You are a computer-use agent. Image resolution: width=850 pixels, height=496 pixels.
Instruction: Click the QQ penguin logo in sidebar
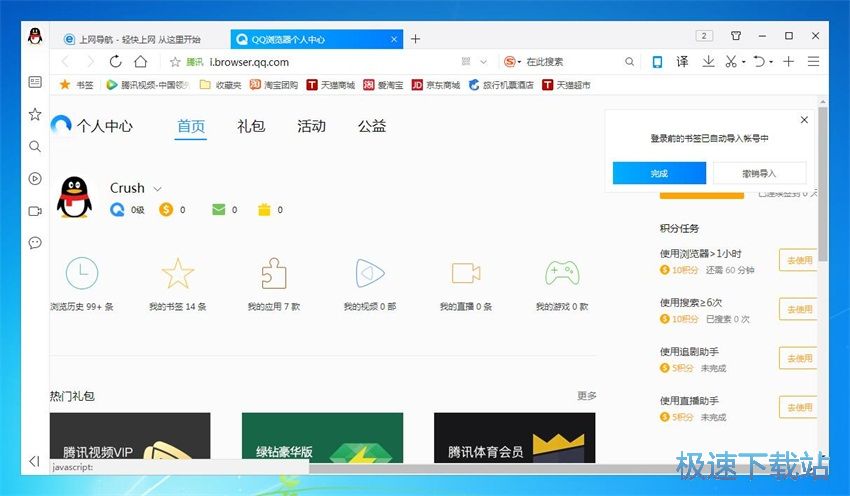point(35,37)
